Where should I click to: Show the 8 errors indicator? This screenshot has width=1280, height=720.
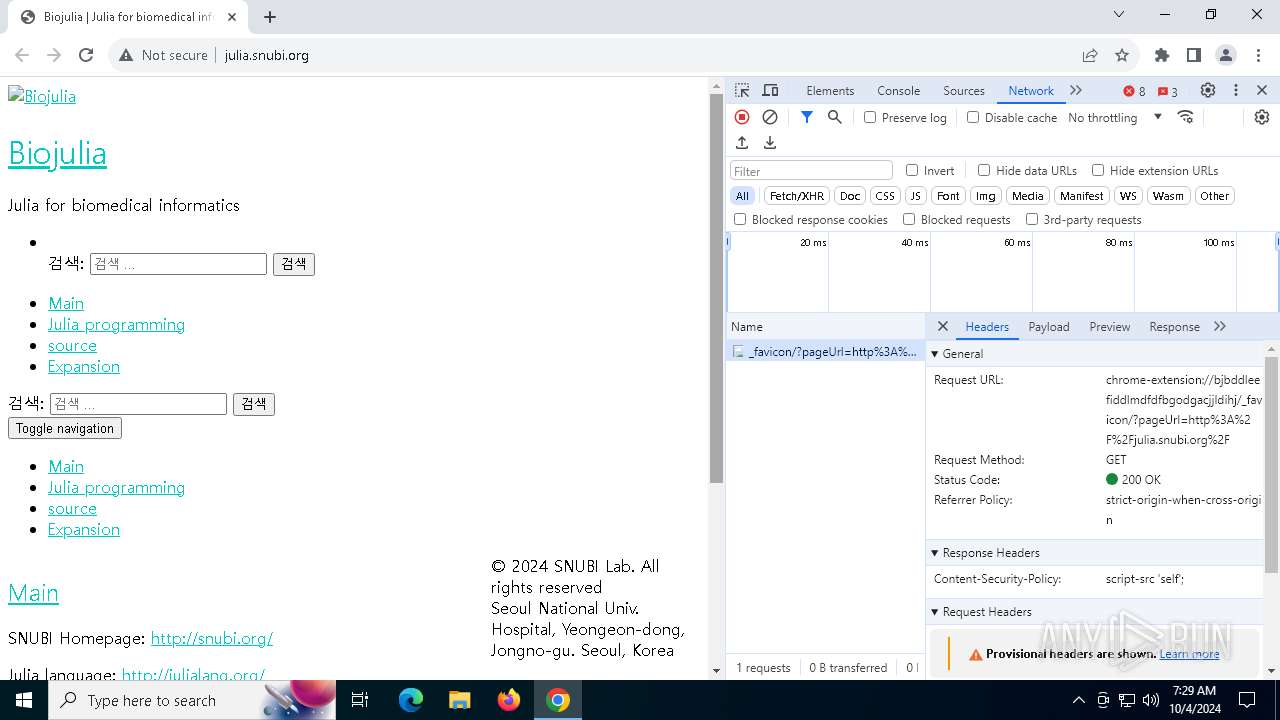click(x=1134, y=91)
